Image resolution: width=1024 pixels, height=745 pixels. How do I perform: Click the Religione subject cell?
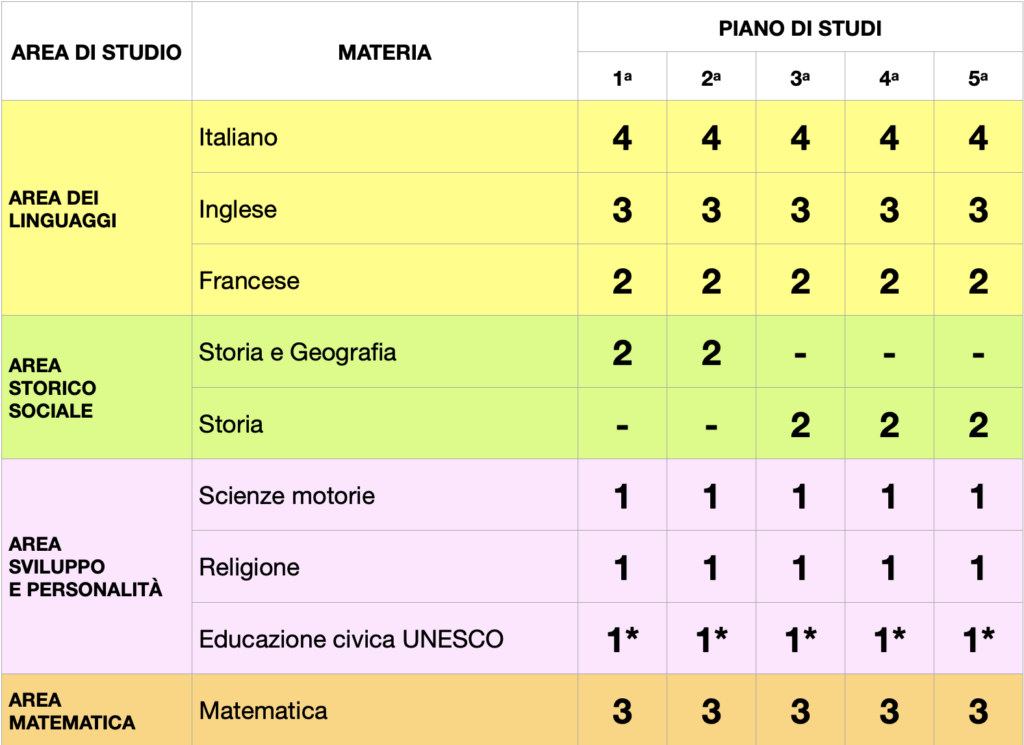[385, 567]
